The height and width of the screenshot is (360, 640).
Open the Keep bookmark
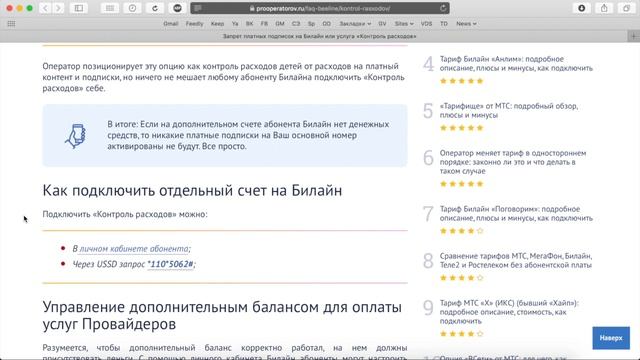[217, 24]
